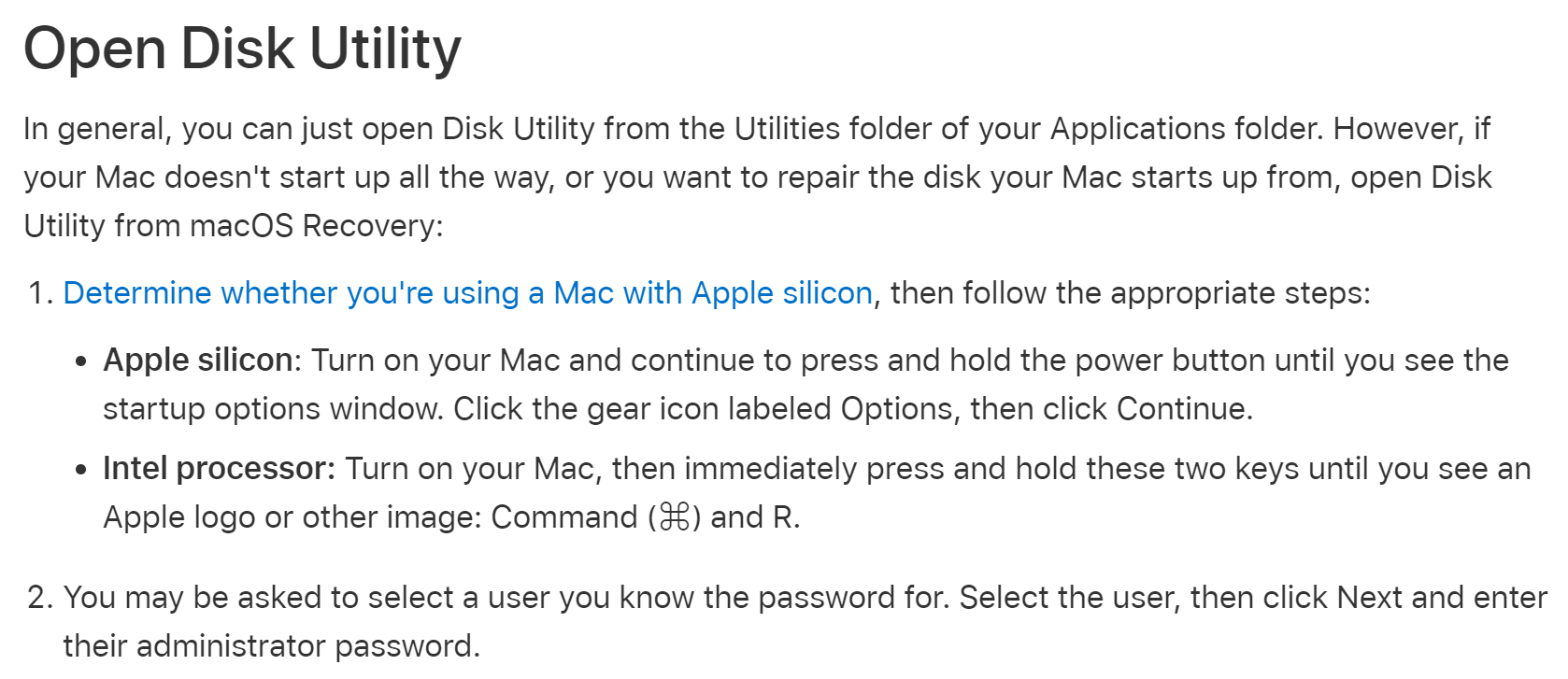Click list number 1 marker

[41, 293]
